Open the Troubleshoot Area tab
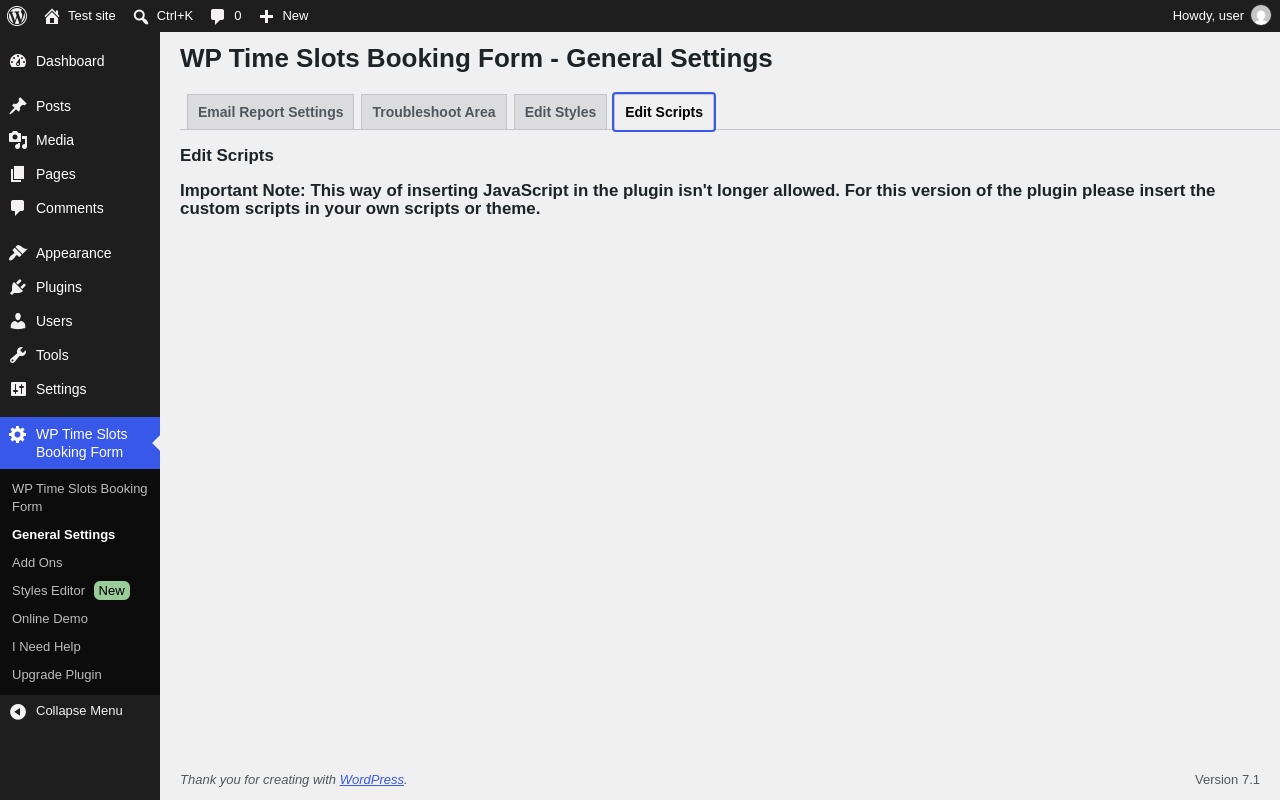The width and height of the screenshot is (1280, 800). click(434, 112)
